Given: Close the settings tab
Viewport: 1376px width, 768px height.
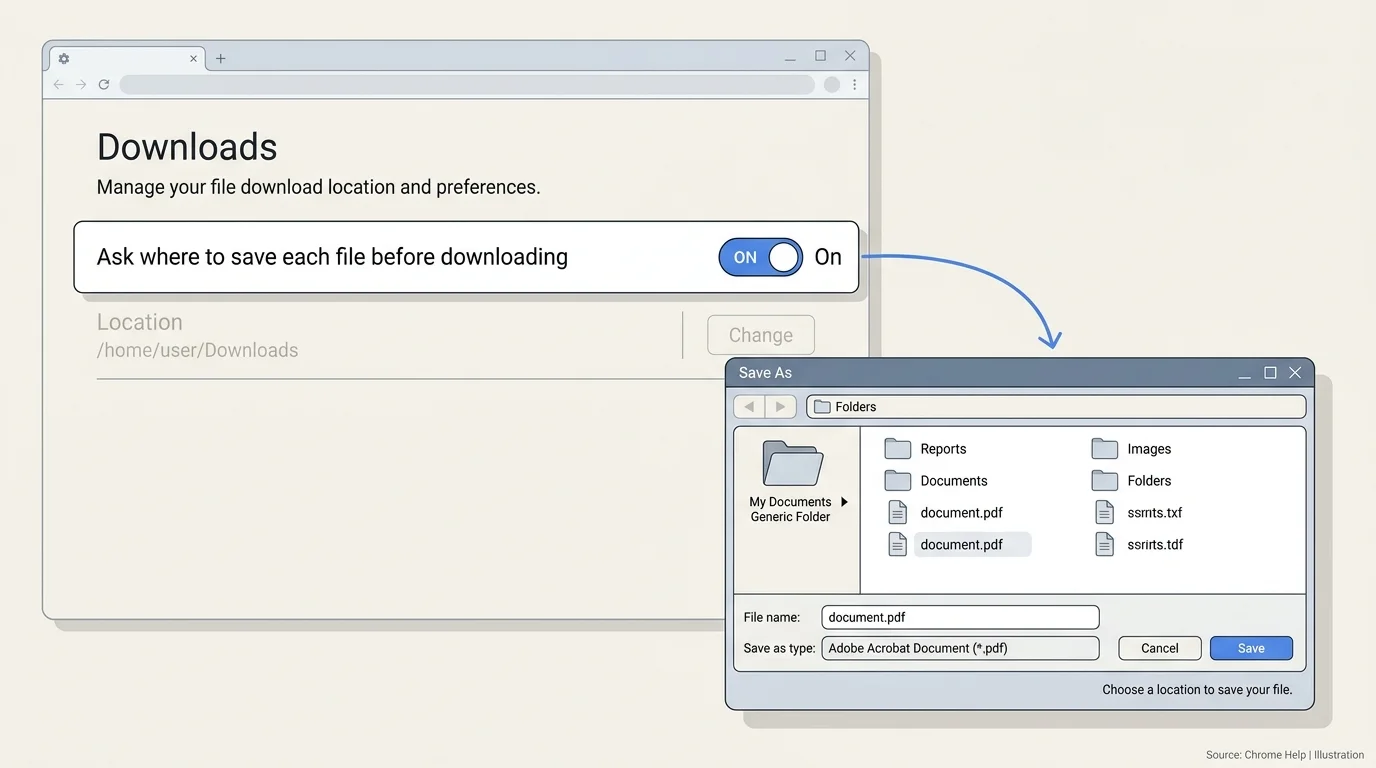Looking at the screenshot, I should (194, 59).
